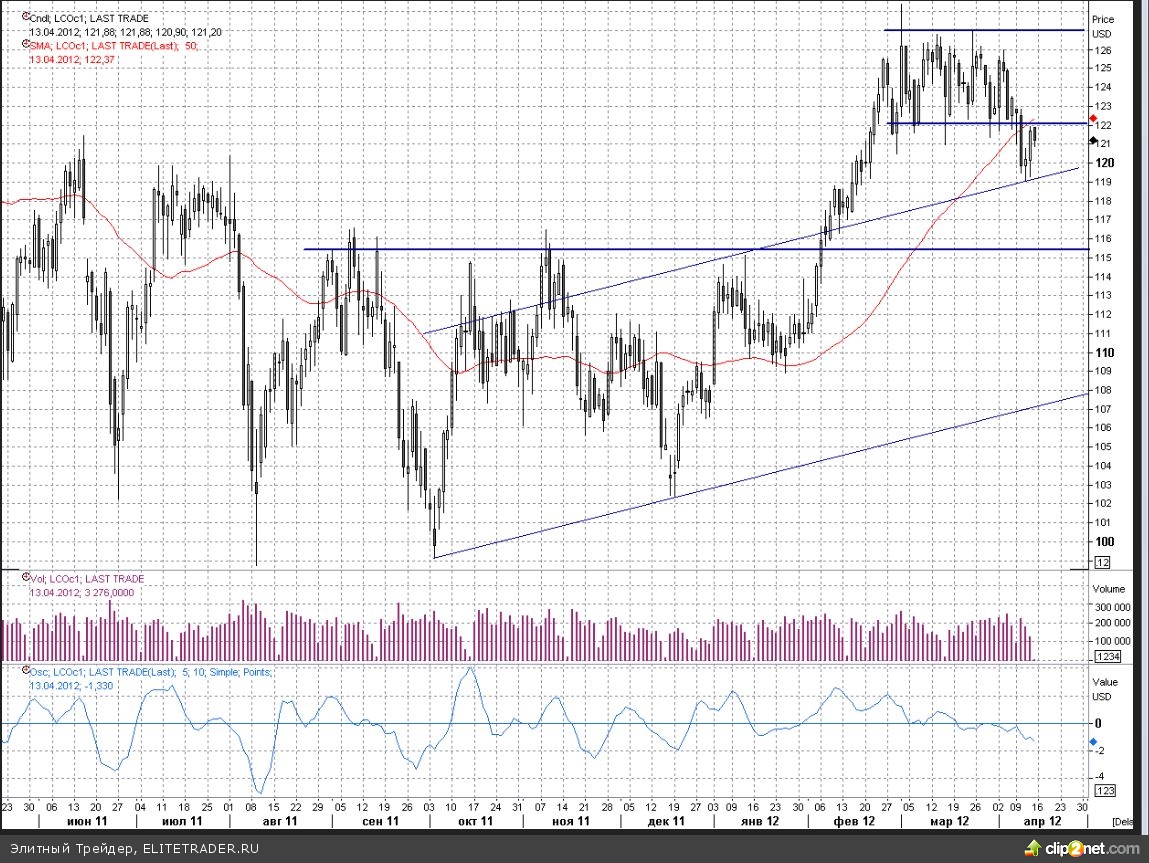Toggle the '123' precision box on oscillator axis

(x=1104, y=791)
